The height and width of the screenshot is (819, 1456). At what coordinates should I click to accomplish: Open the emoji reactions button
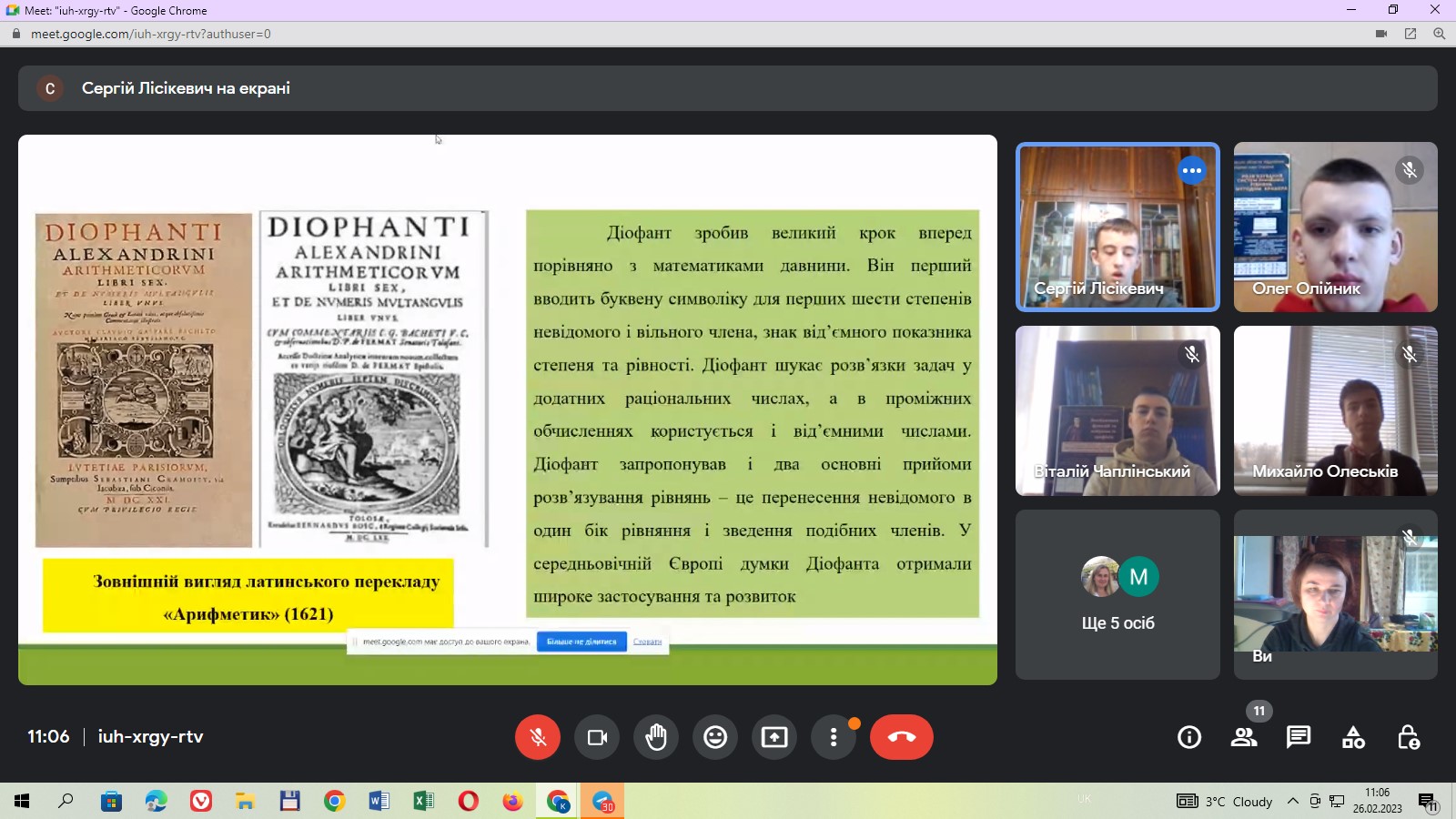click(715, 737)
